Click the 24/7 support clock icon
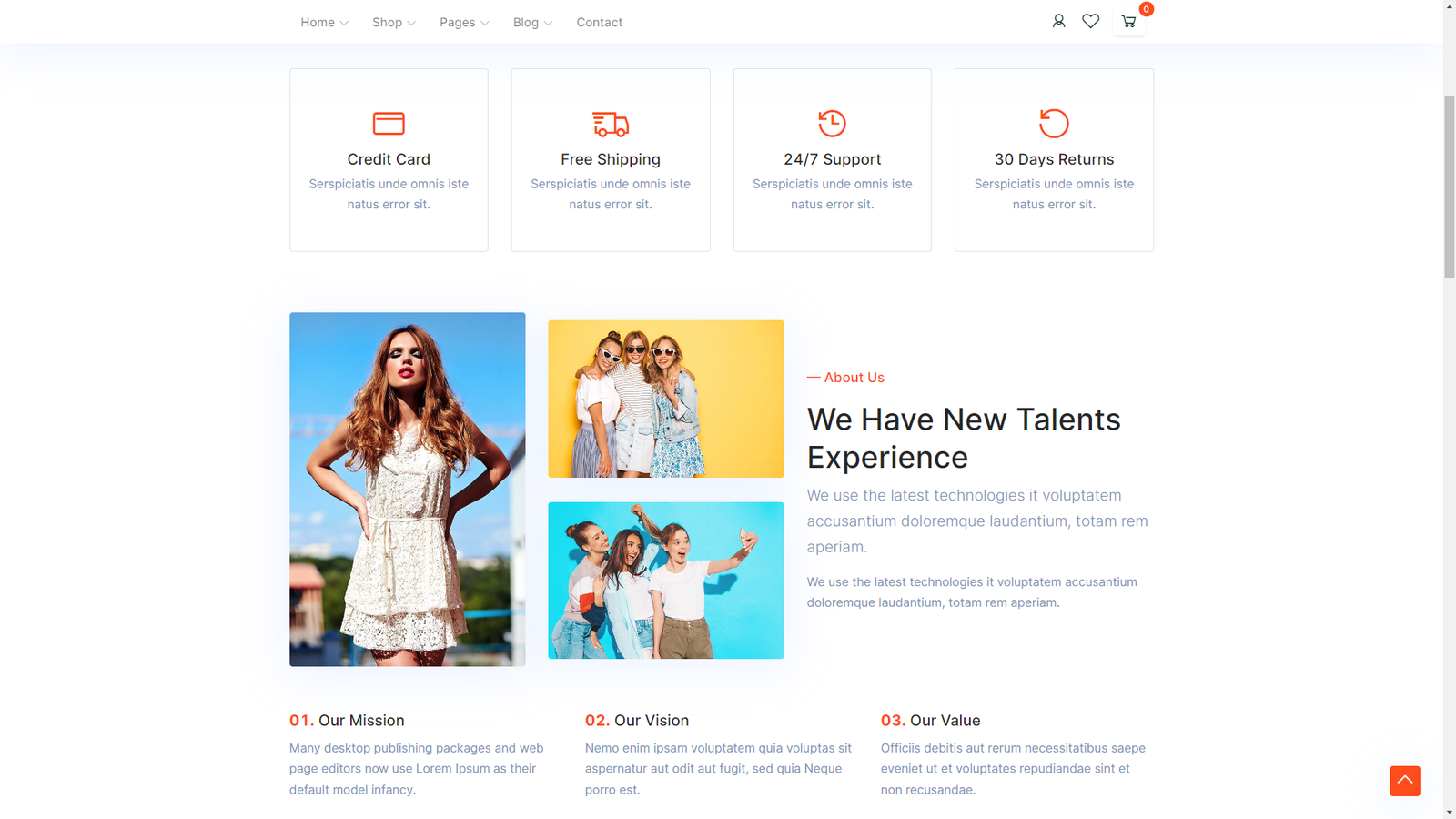This screenshot has height=819, width=1456. (x=832, y=123)
